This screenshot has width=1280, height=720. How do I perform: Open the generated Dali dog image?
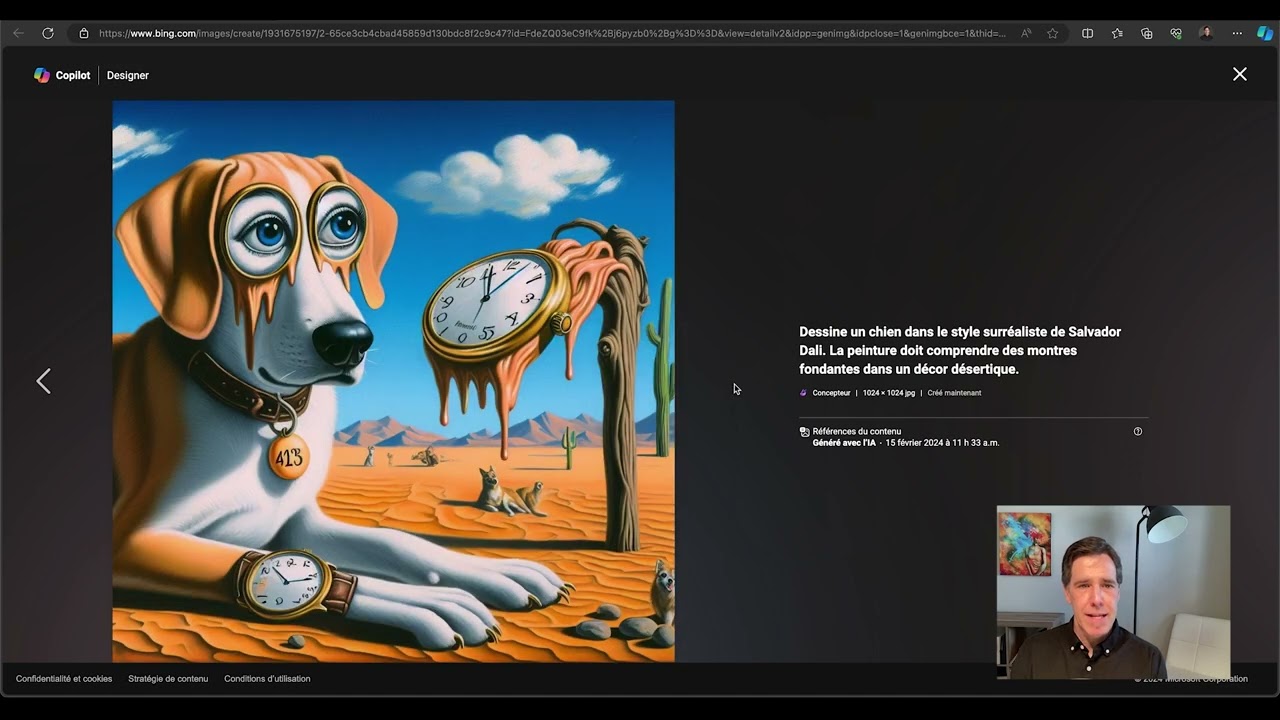point(393,381)
